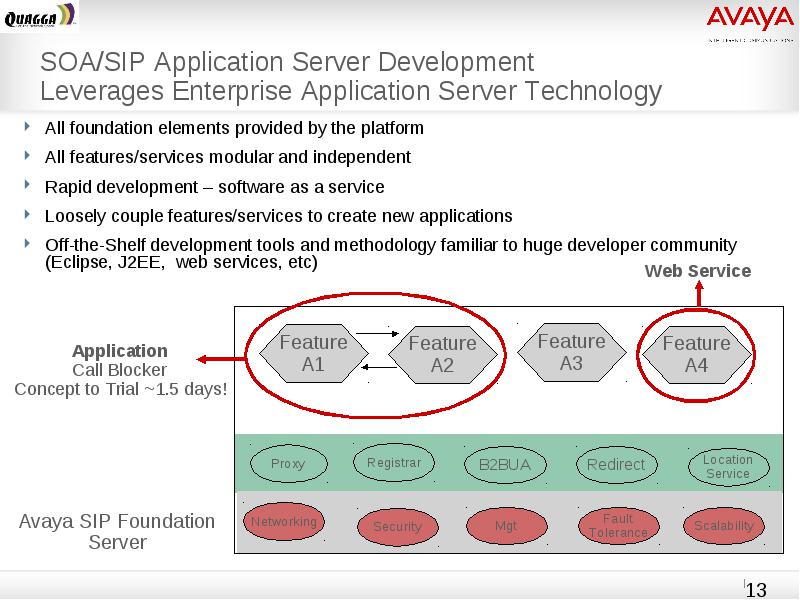Viewport: 800px width, 600px height.
Task: Select the Feature A4 hexagon
Action: tap(696, 355)
